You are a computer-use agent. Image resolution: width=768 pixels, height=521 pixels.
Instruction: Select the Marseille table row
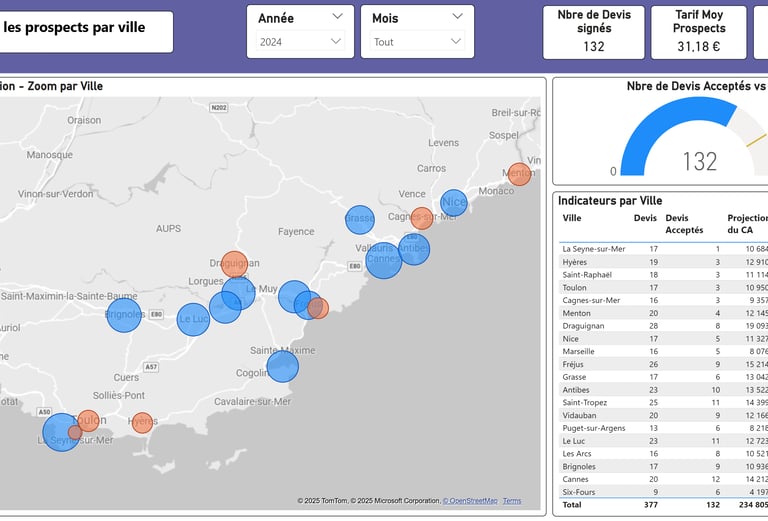664,351
